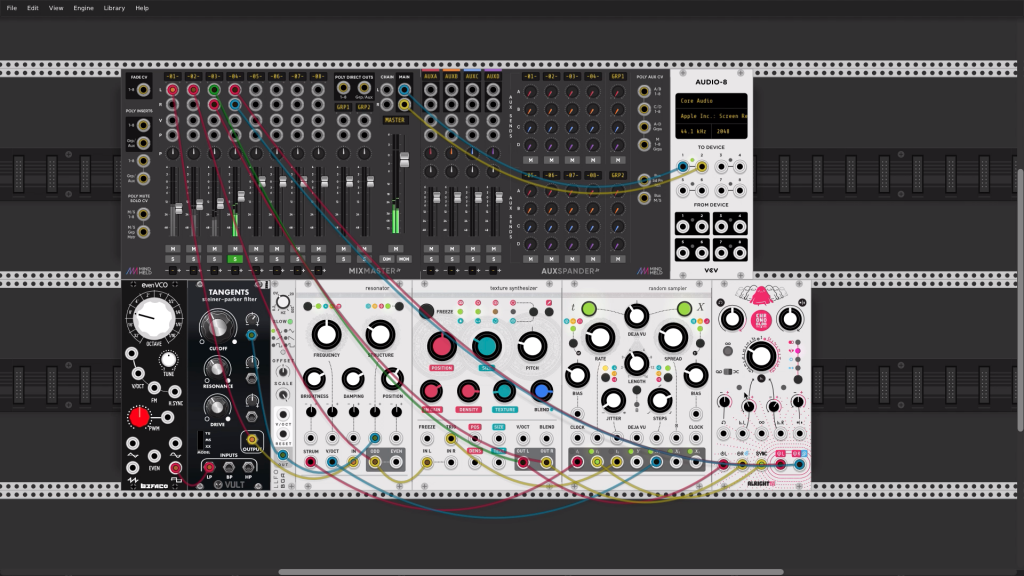Viewport: 1024px width, 576px height.
Task: Open the Help menu
Action: (x=142, y=8)
